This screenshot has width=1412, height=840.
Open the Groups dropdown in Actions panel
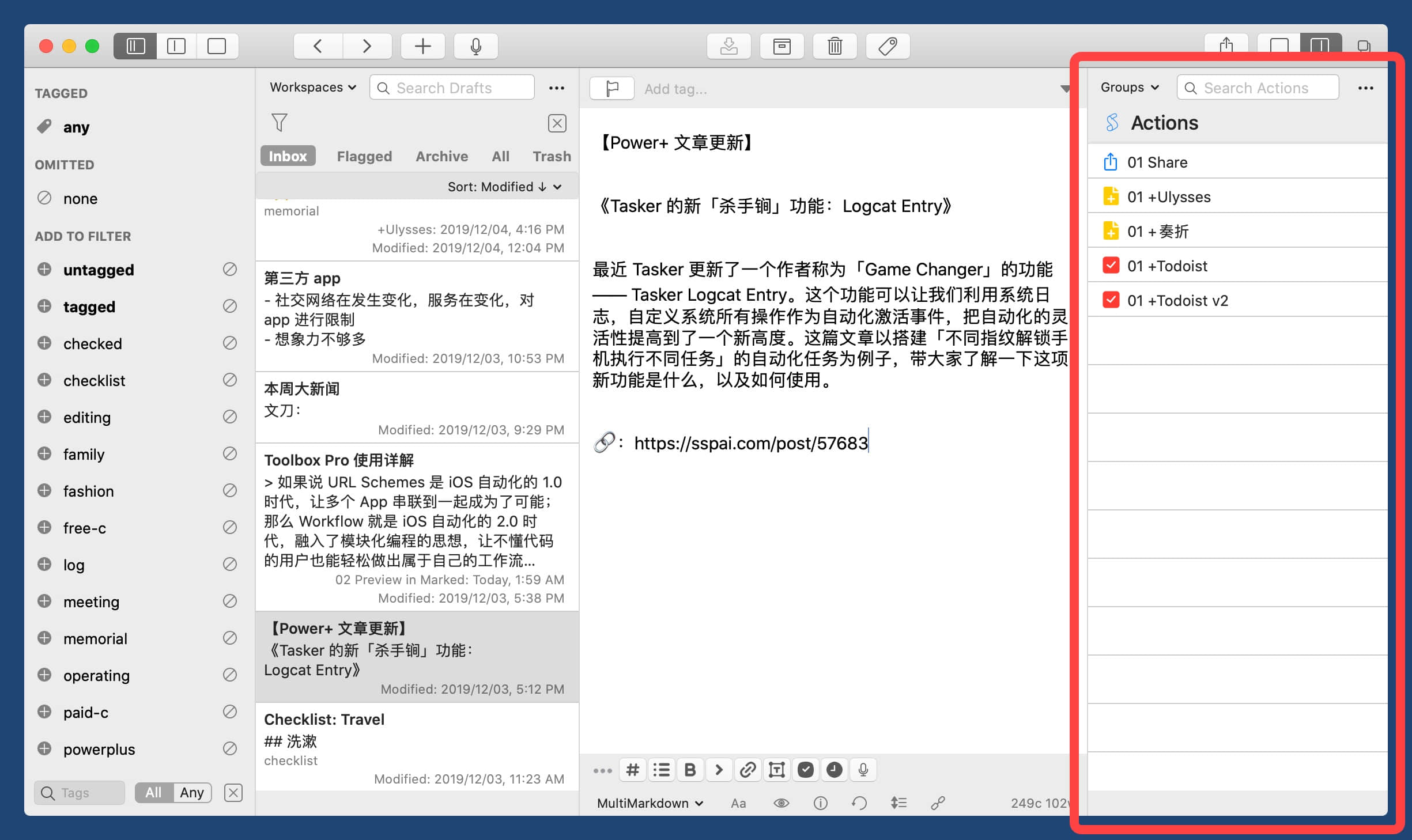coord(1128,87)
